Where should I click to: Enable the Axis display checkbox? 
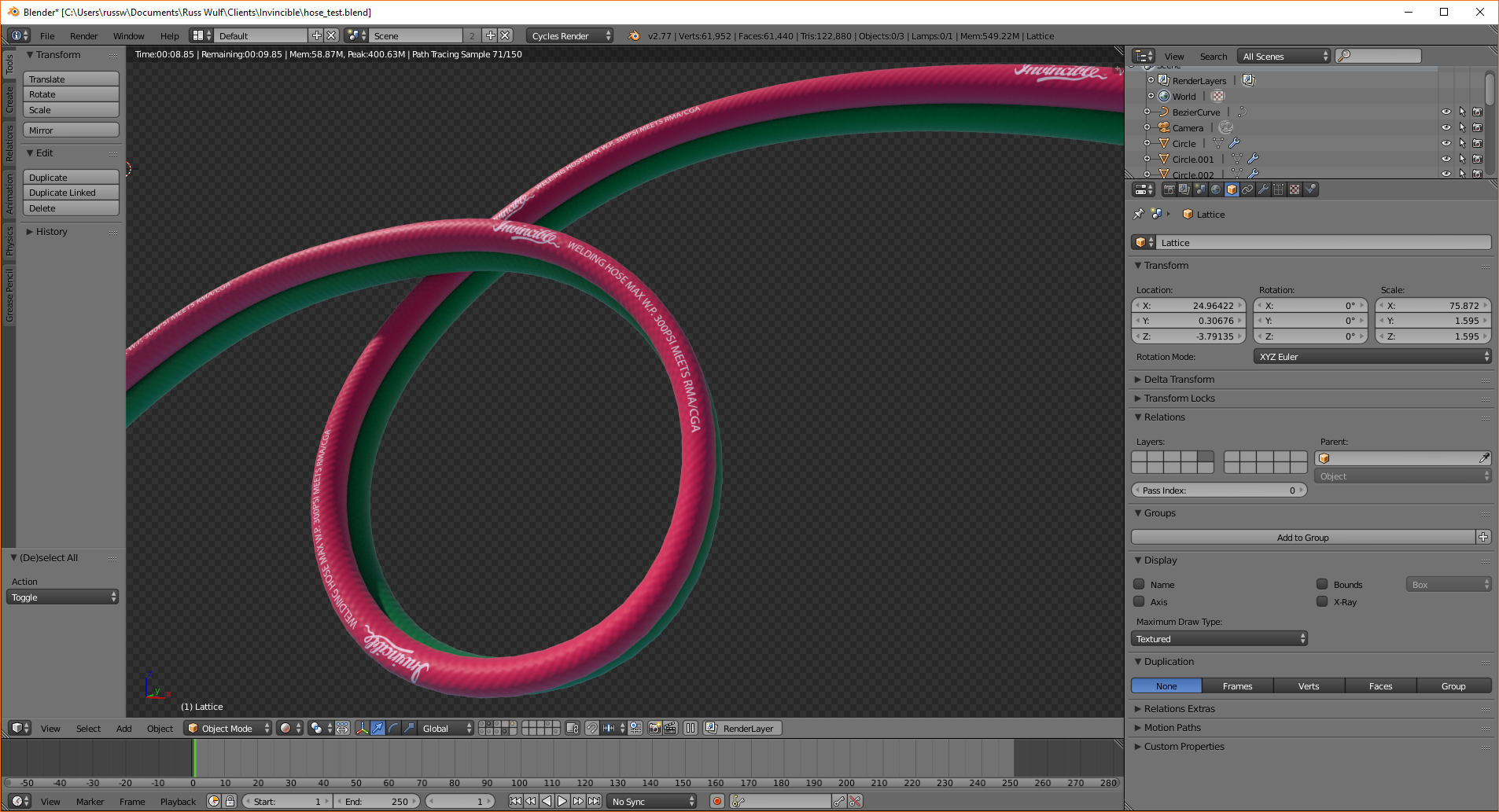point(1139,601)
